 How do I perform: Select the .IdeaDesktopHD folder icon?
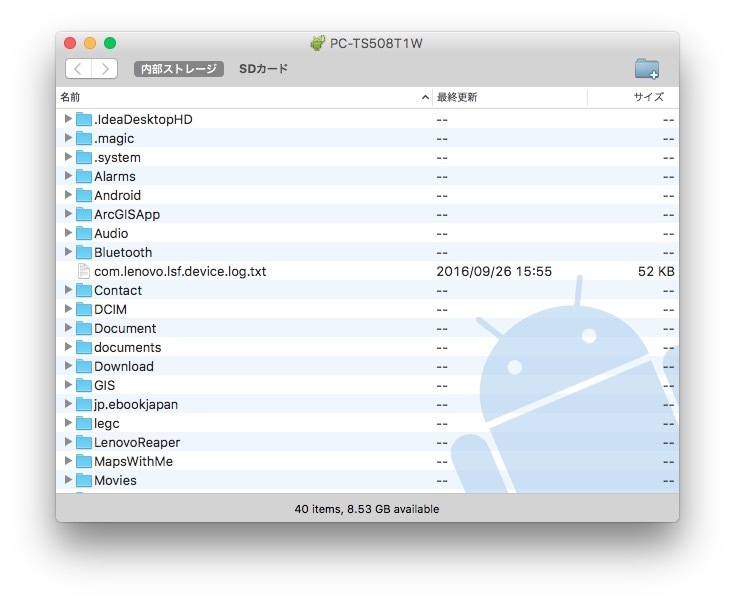pos(84,119)
